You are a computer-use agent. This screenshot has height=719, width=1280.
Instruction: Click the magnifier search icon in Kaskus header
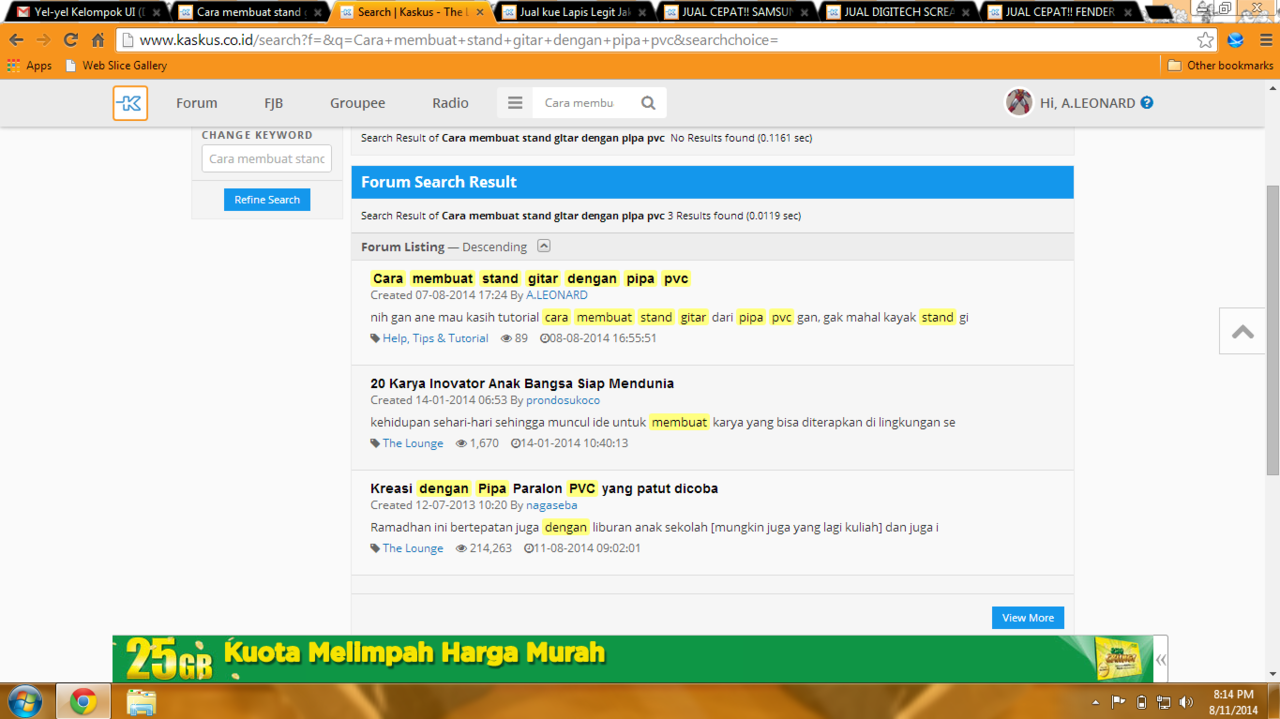click(648, 103)
